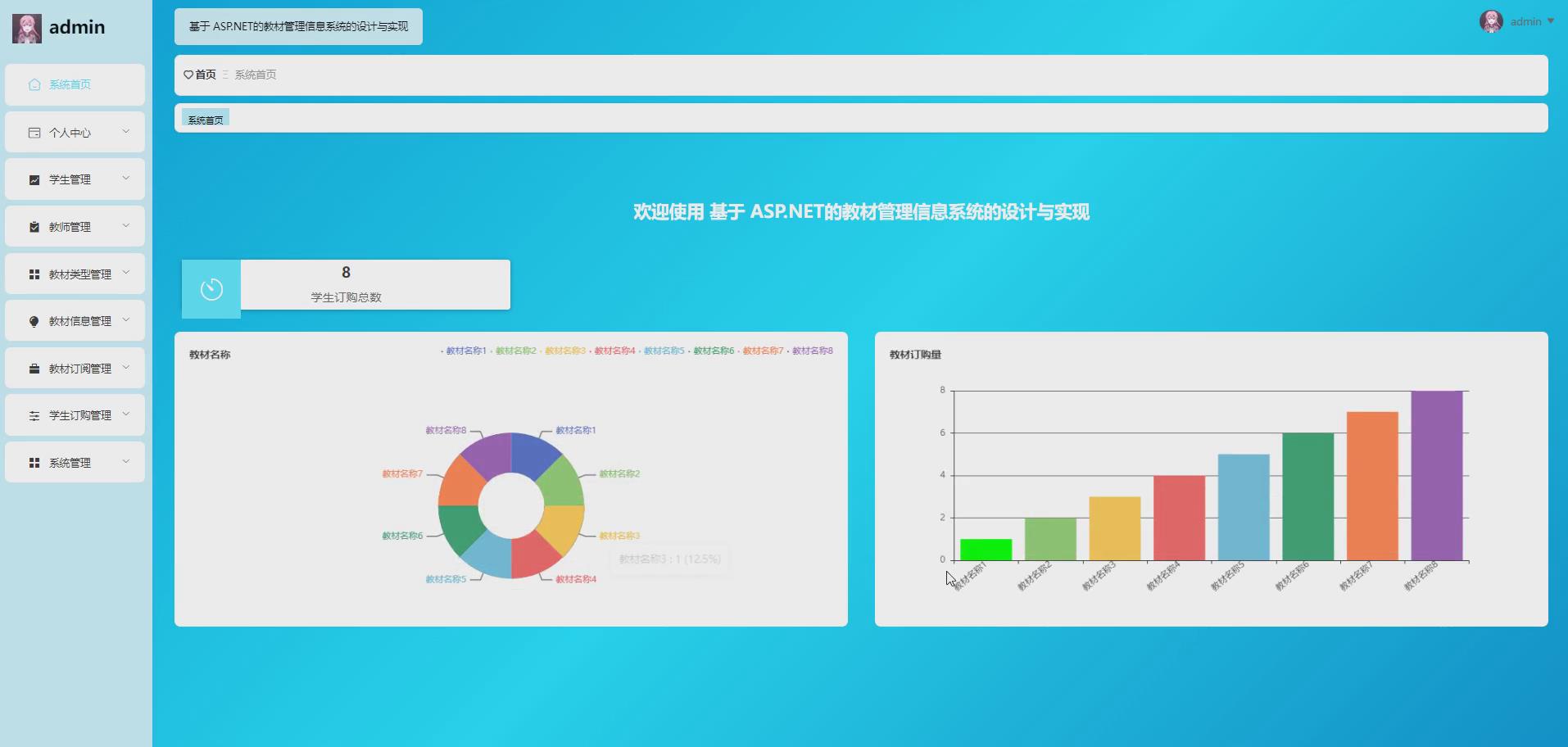Select 教材类型管理 menu label
Image resolution: width=1568 pixels, height=747 pixels.
(x=80, y=274)
